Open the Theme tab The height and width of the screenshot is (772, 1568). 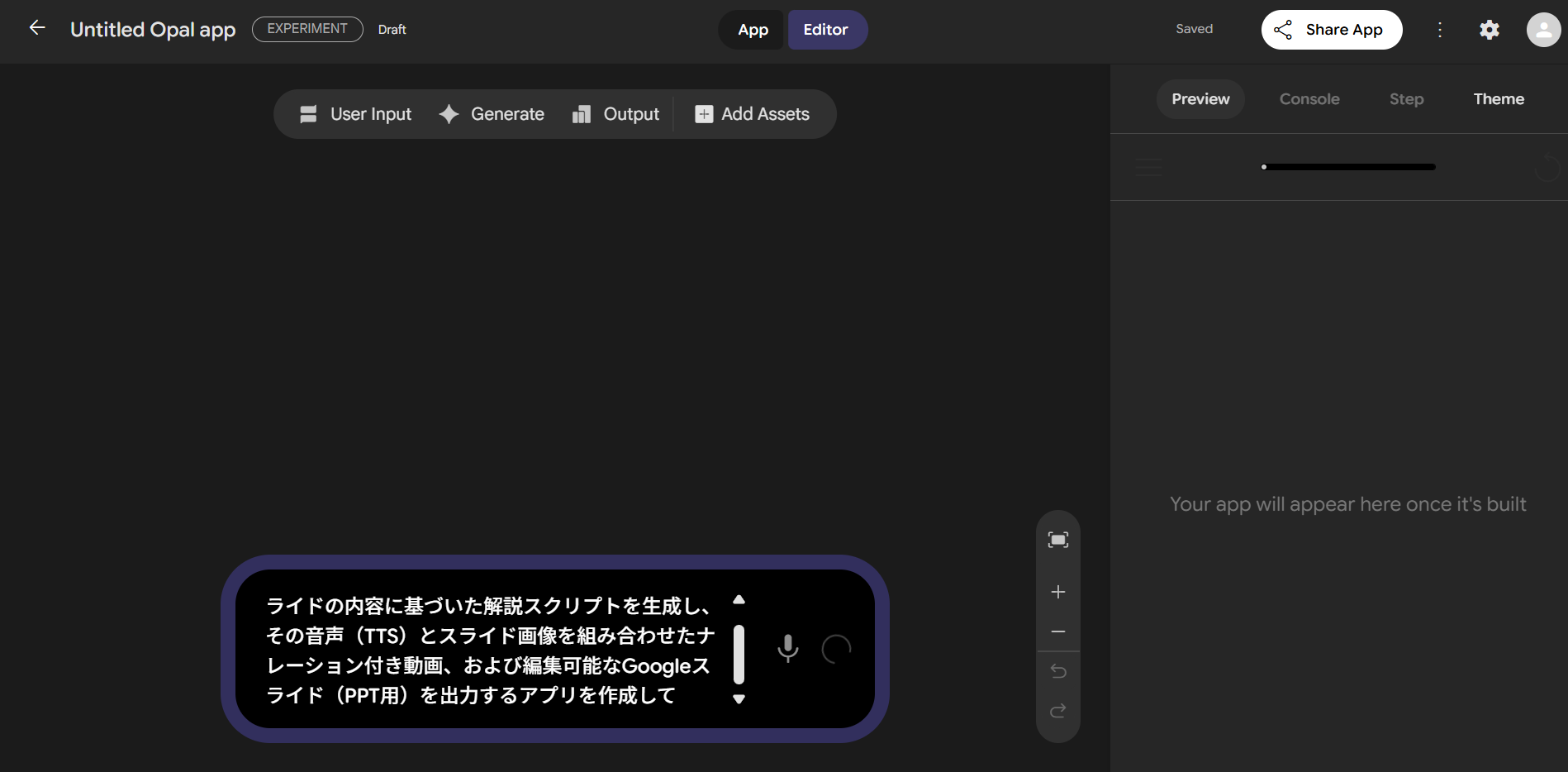pos(1498,99)
